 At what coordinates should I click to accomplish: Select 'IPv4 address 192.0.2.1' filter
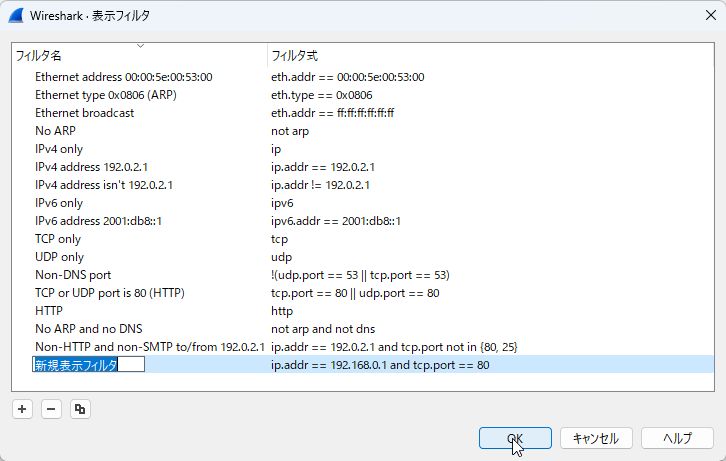[x=92, y=167]
